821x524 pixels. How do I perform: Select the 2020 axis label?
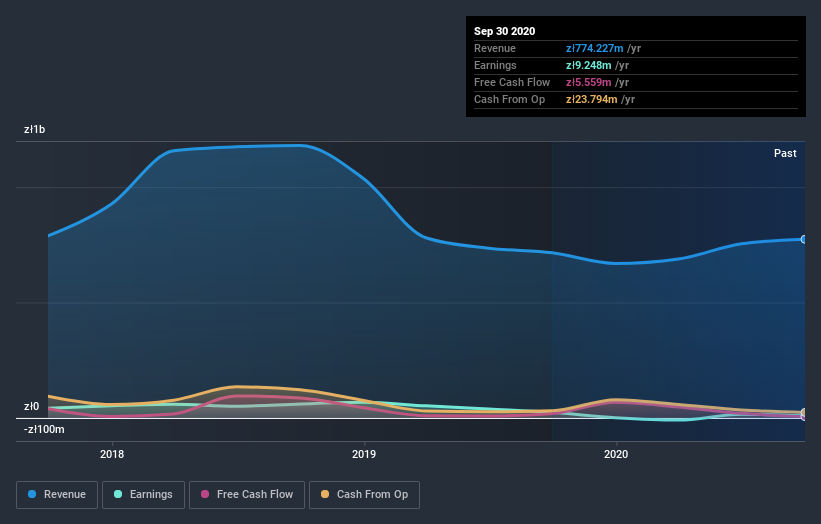tap(616, 454)
